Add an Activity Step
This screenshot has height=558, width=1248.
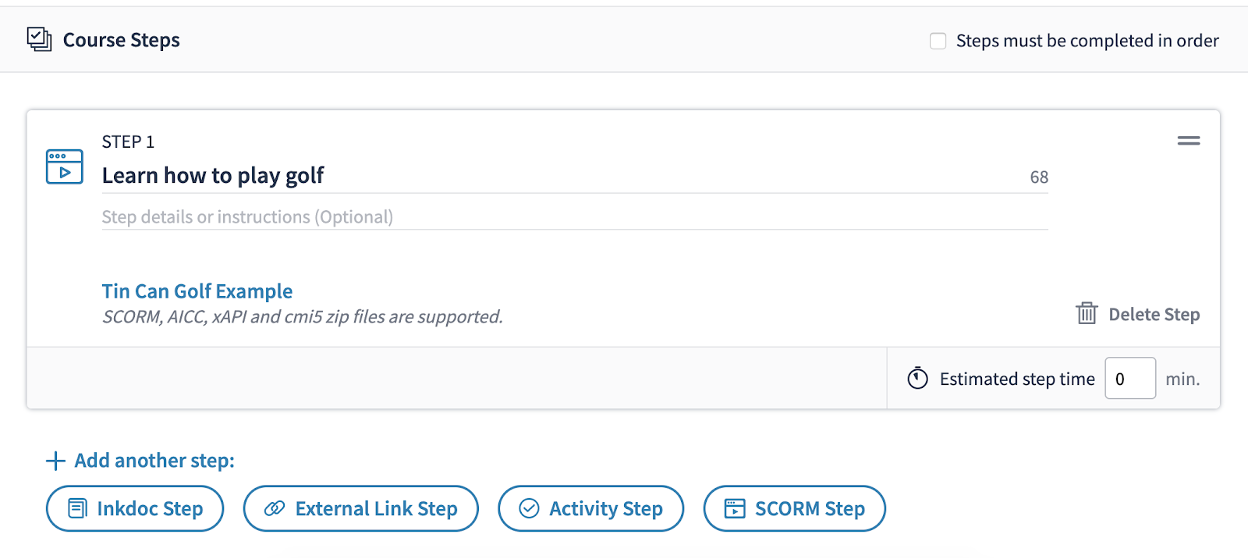(x=591, y=509)
